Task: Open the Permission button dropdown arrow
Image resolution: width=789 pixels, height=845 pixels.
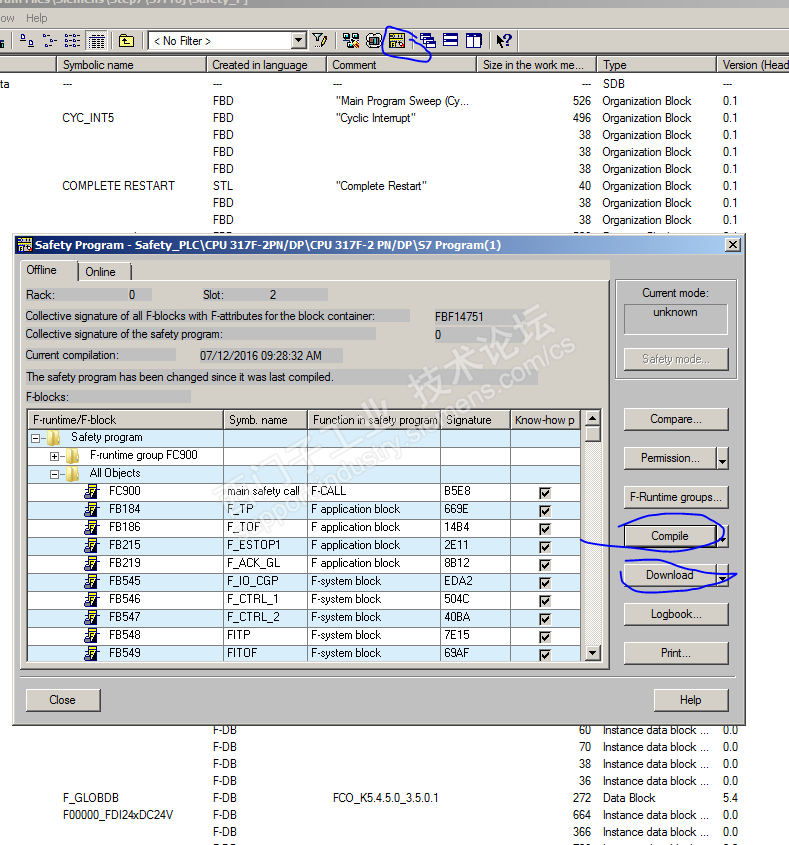Action: 723,458
